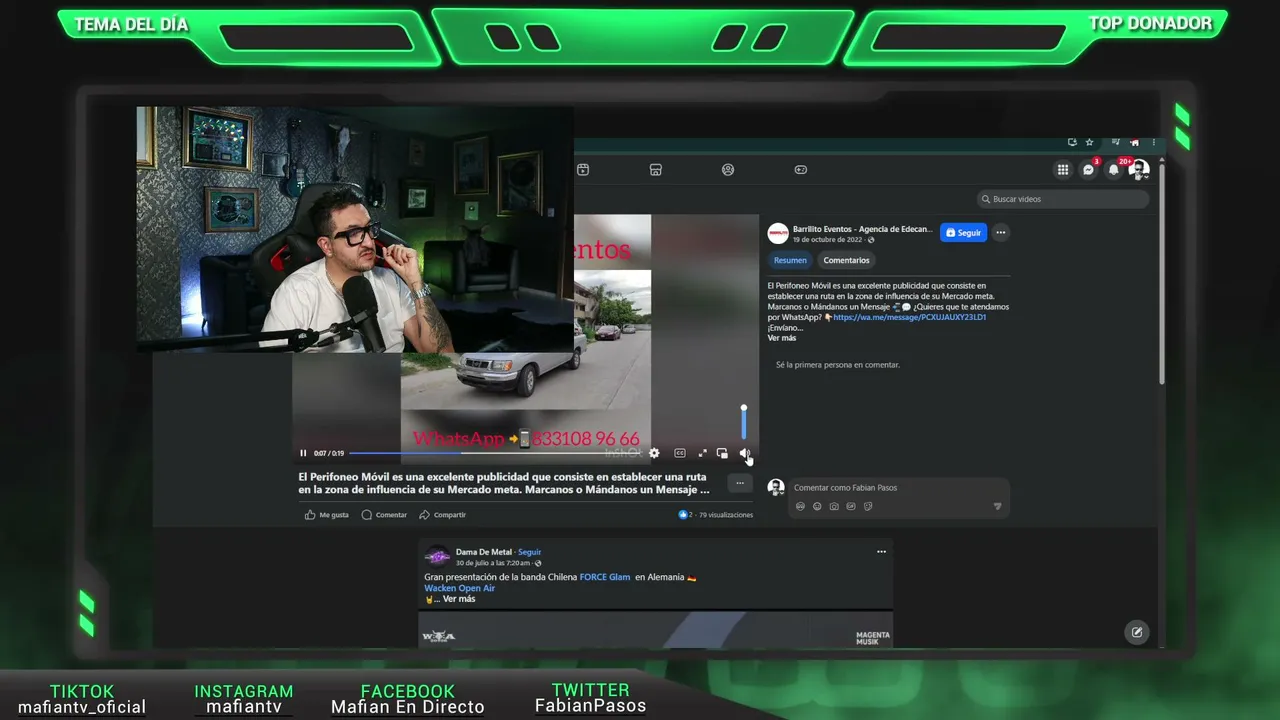Open the Gaming tab icon
Viewport: 1280px width, 720px height.
click(801, 170)
